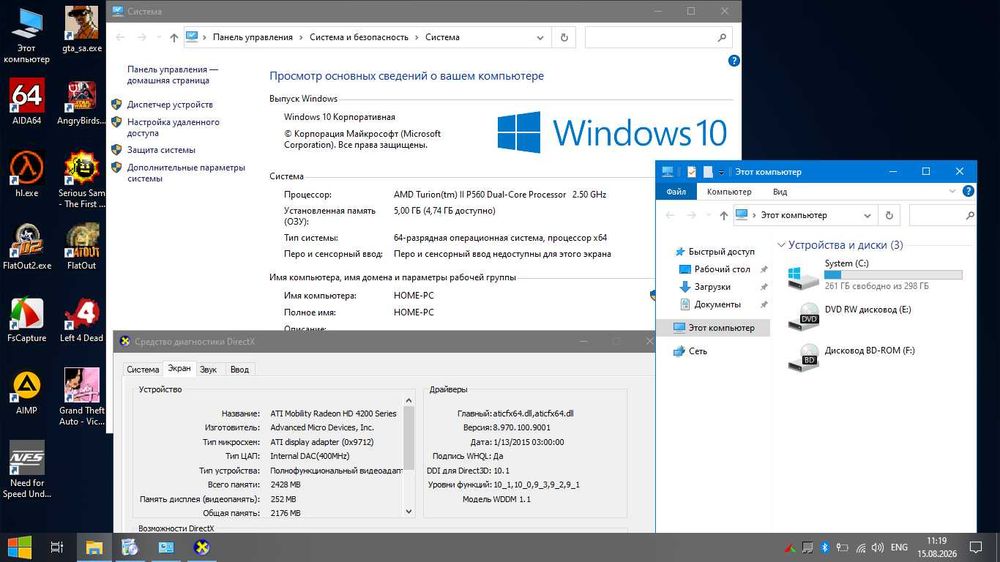The image size is (1000, 562).
Task: Go to 'Панель управления — домашняя страница'
Action: 172,75
